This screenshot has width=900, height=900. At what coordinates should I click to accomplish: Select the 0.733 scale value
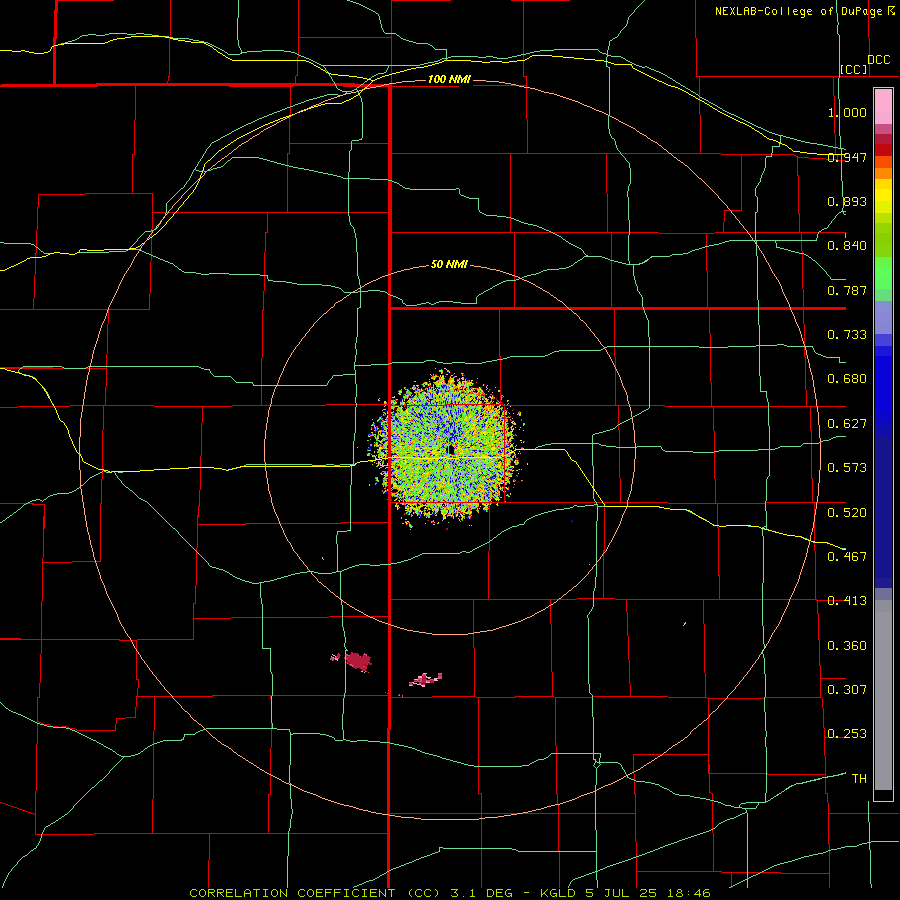847,335
